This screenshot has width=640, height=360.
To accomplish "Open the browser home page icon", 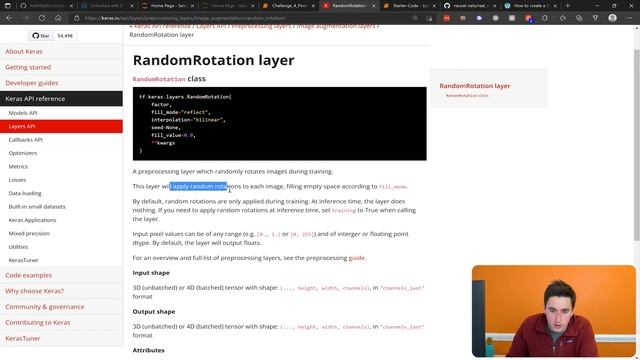I will pyautogui.click(x=58, y=18).
